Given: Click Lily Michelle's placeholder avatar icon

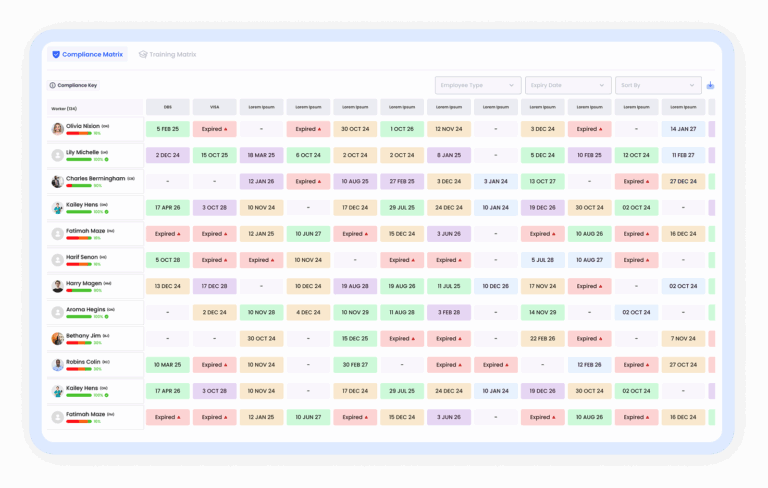Looking at the screenshot, I should pyautogui.click(x=58, y=155).
